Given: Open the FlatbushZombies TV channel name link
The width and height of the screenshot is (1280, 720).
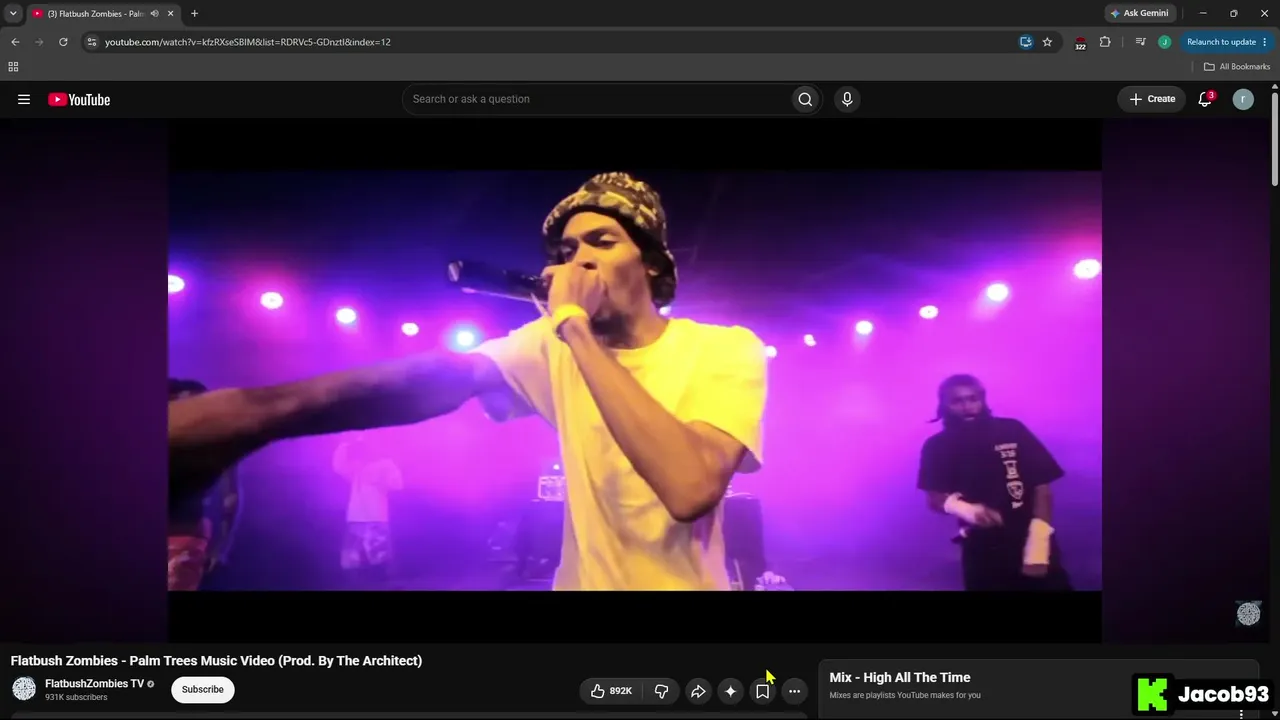Looking at the screenshot, I should pyautogui.click(x=94, y=684).
